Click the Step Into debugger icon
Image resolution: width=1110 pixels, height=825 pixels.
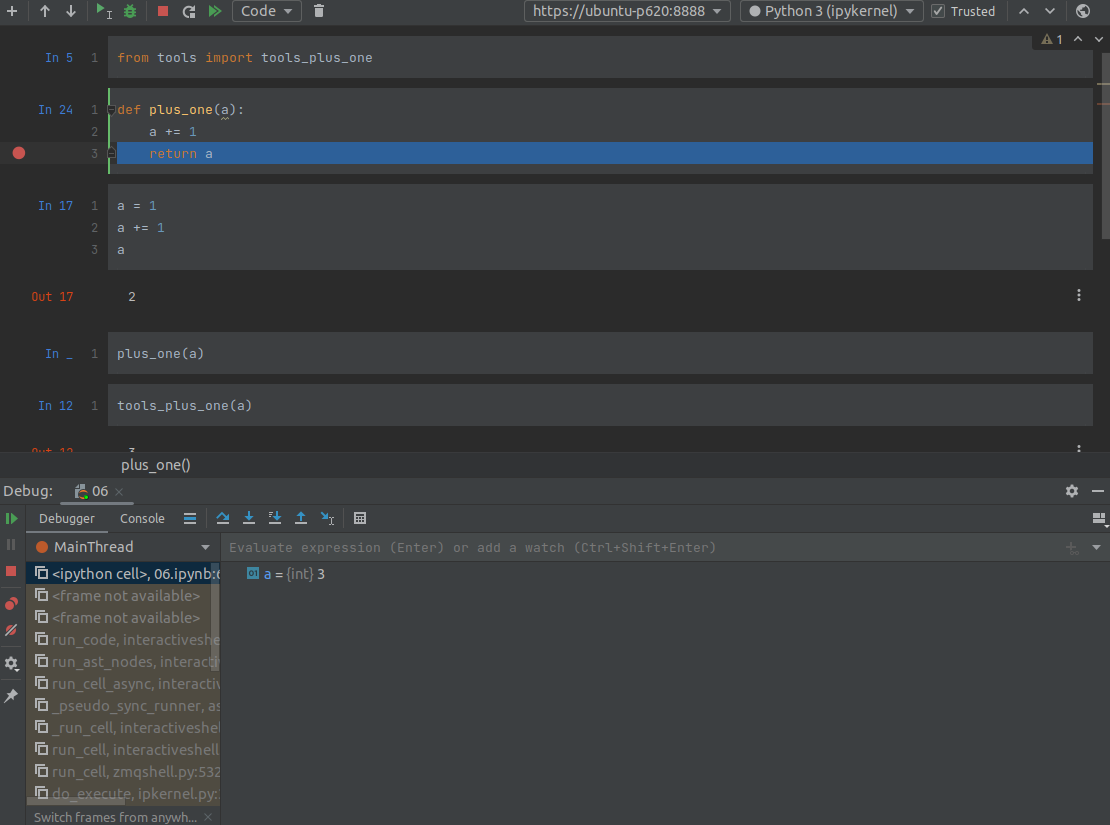click(249, 518)
